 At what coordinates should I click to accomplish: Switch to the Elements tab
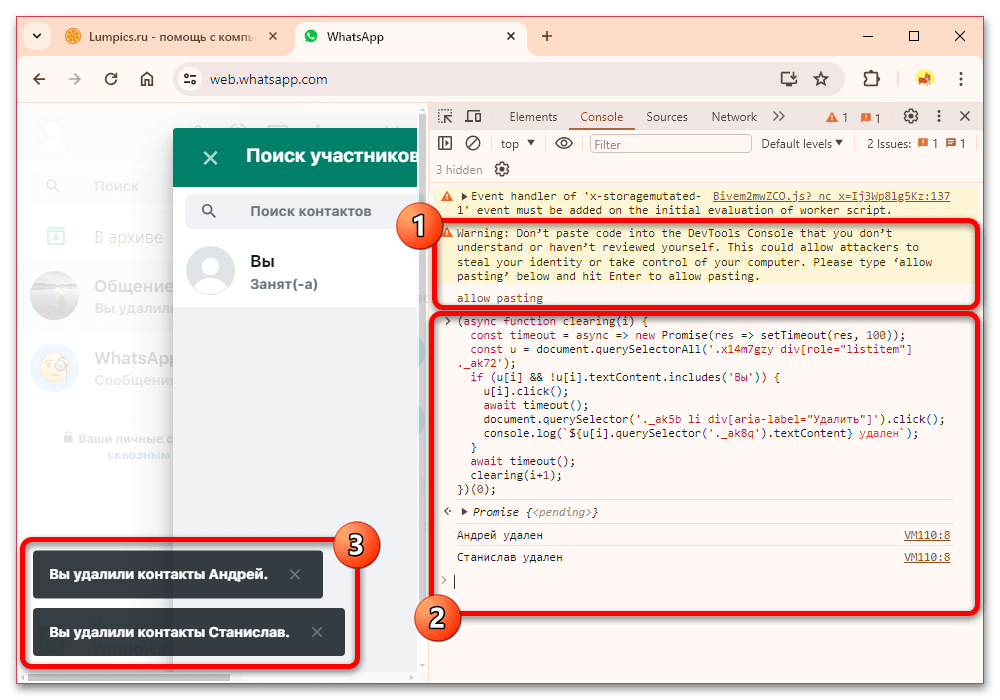pyautogui.click(x=533, y=117)
